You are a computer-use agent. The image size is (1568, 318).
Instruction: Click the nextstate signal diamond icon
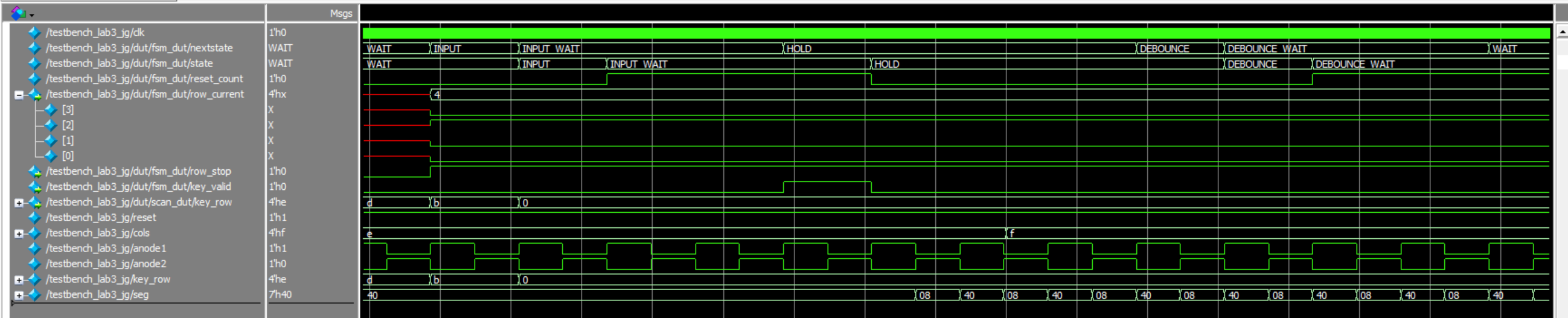34,48
